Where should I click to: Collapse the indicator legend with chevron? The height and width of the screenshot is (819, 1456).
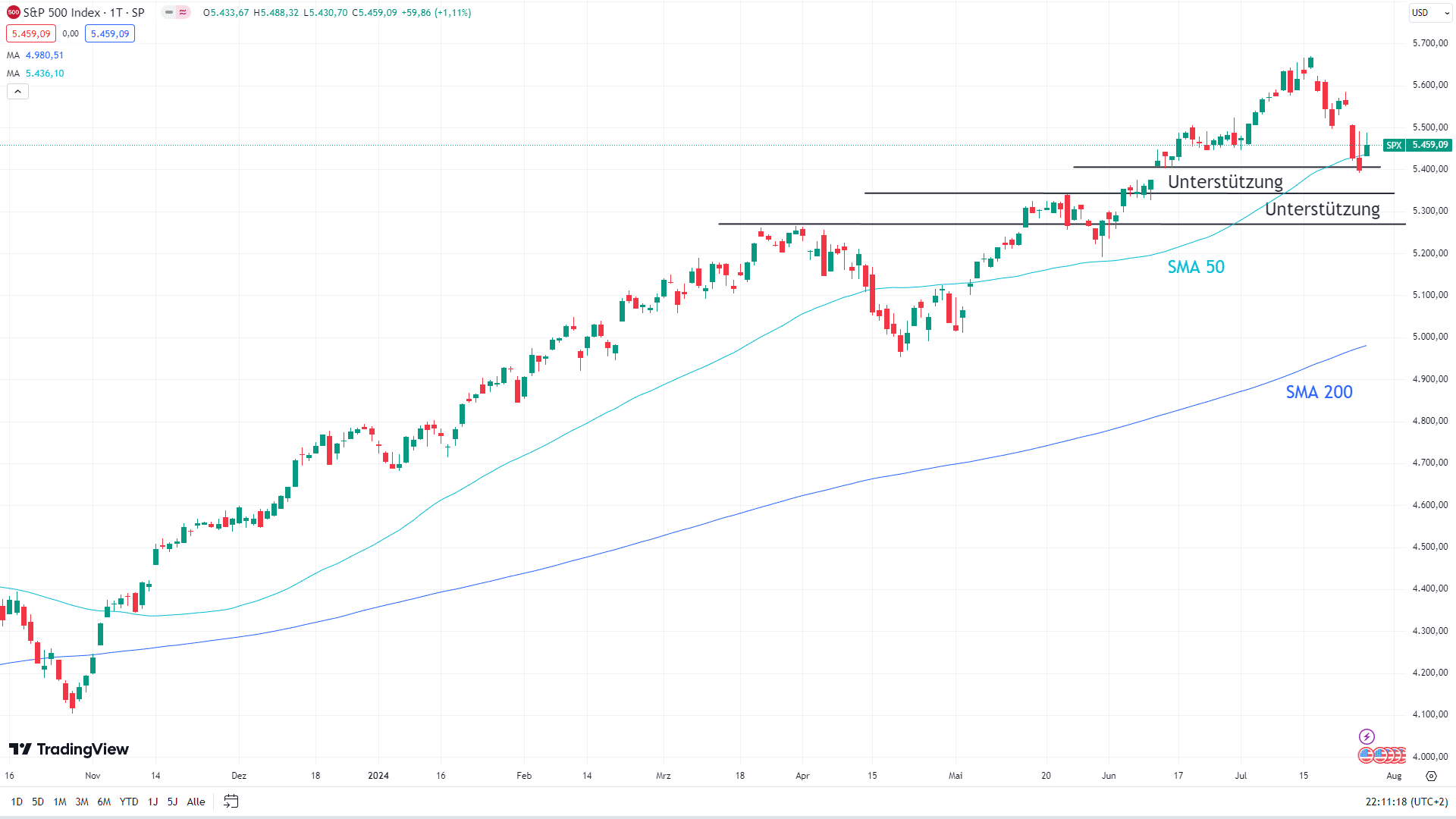[x=18, y=92]
